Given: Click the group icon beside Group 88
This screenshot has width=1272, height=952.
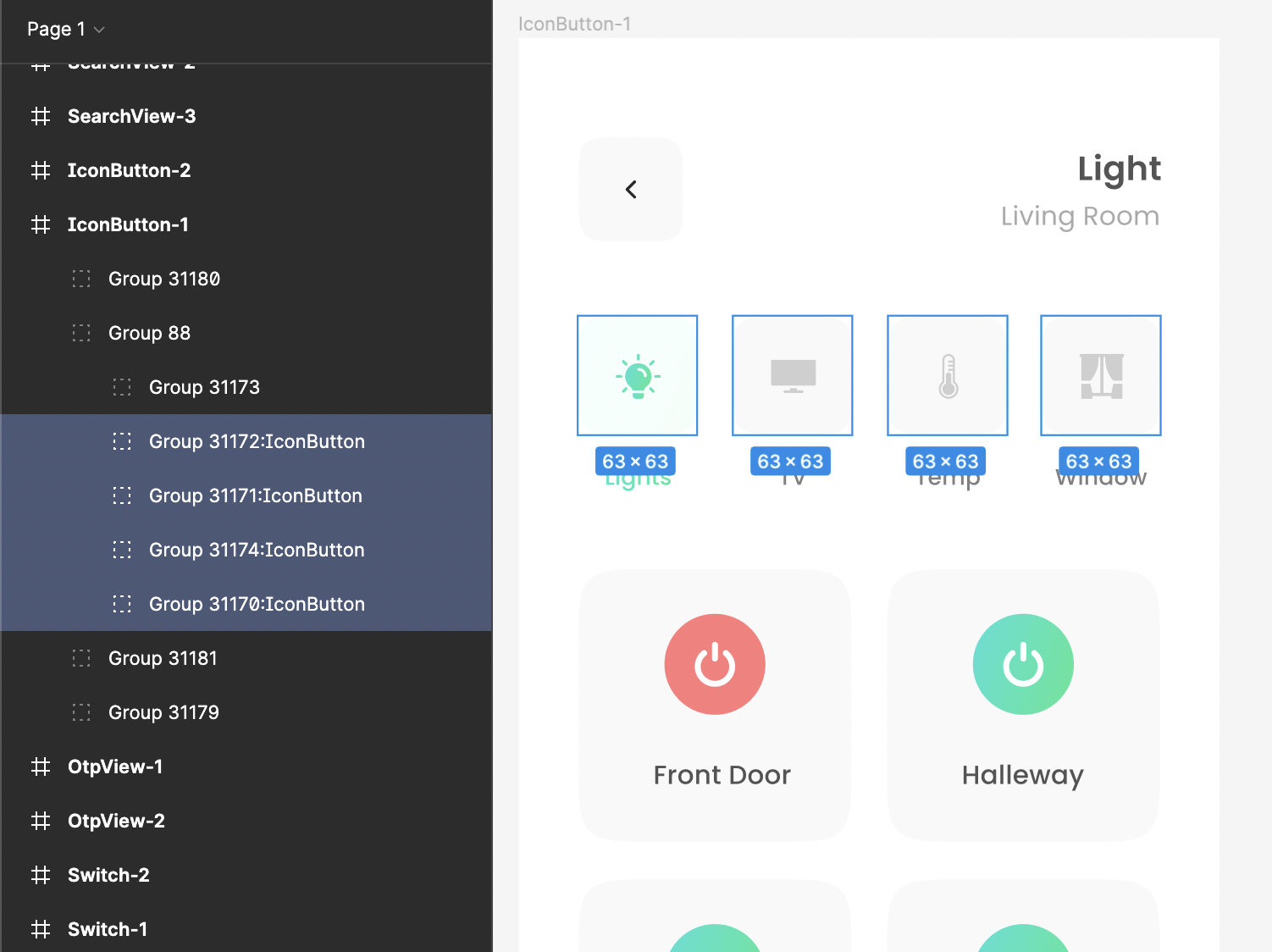Looking at the screenshot, I should pyautogui.click(x=81, y=333).
